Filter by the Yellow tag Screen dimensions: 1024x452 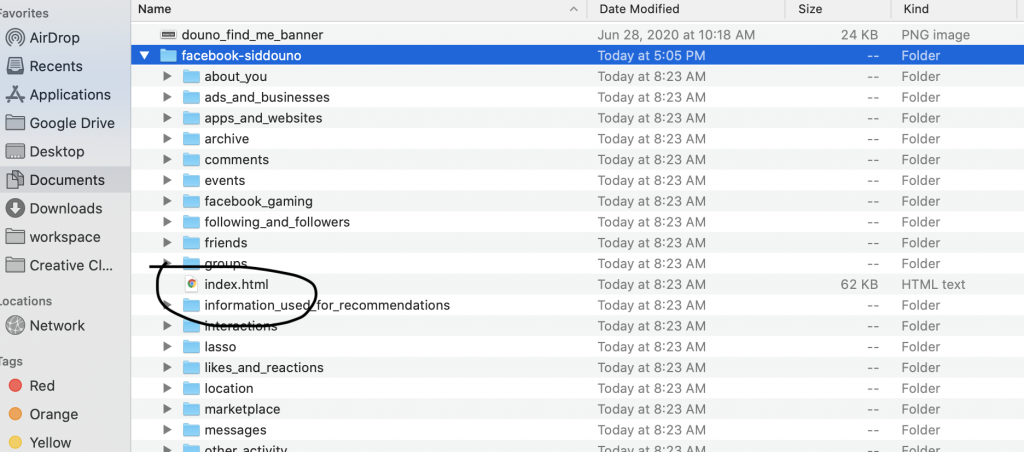click(40, 442)
